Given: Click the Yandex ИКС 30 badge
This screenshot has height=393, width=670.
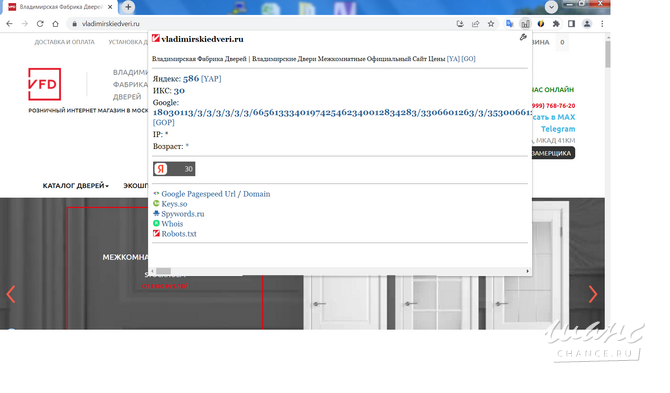Looking at the screenshot, I should (174, 169).
